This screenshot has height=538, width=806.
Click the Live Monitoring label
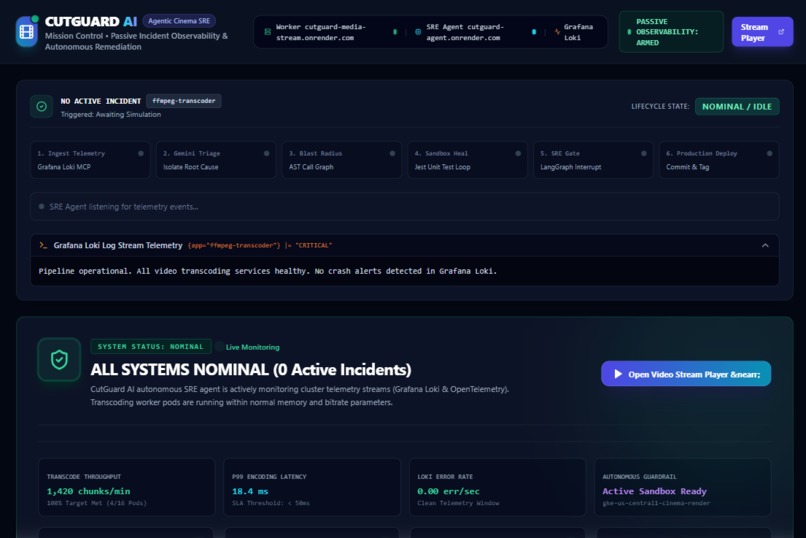click(252, 347)
